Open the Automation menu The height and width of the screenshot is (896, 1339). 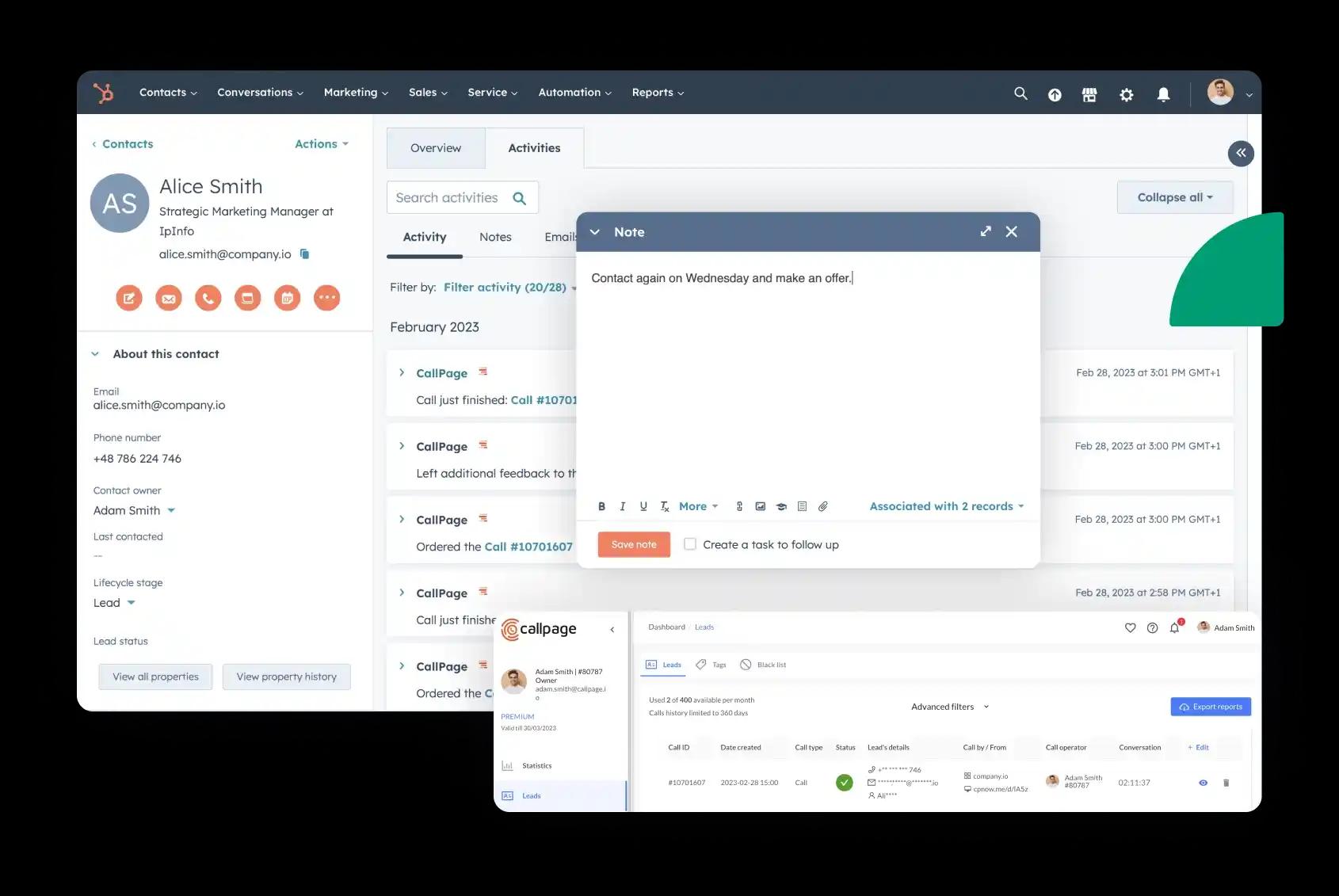[574, 93]
